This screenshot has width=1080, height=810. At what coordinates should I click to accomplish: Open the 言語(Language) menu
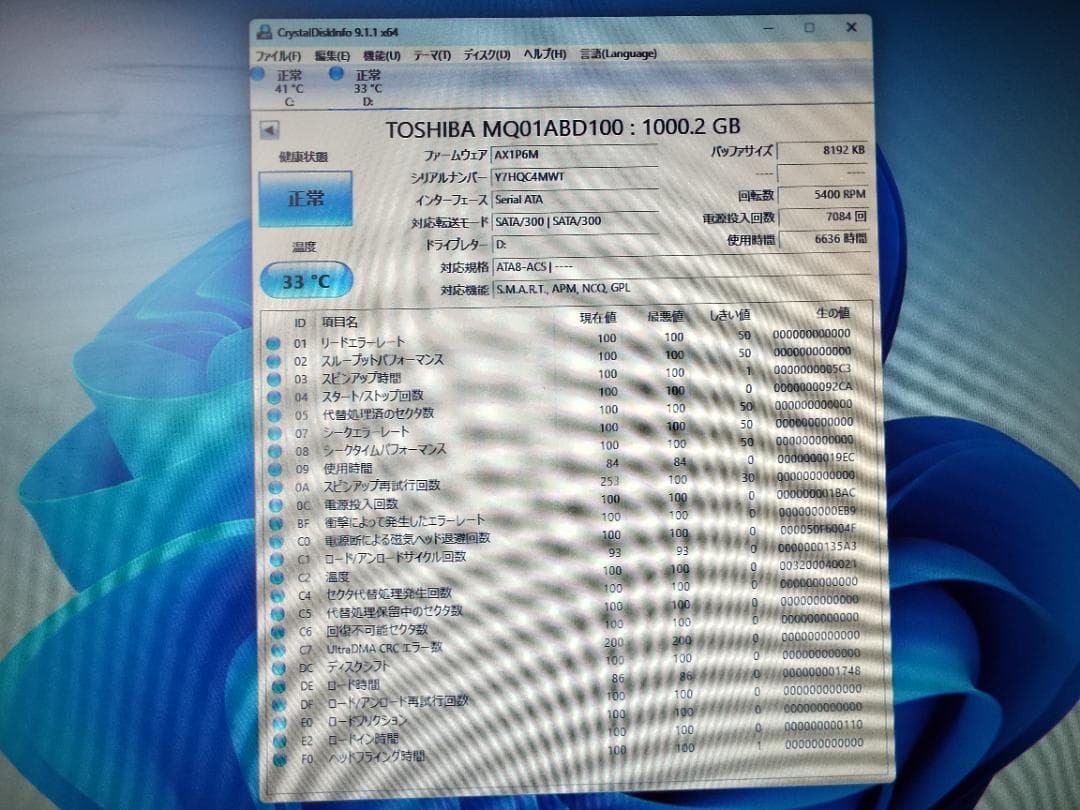click(618, 55)
